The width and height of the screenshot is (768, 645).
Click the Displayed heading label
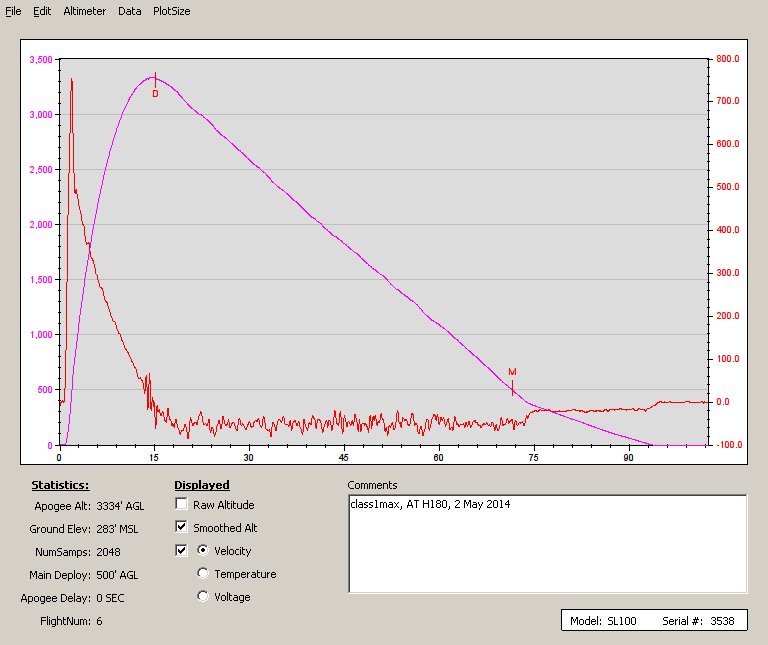click(202, 486)
